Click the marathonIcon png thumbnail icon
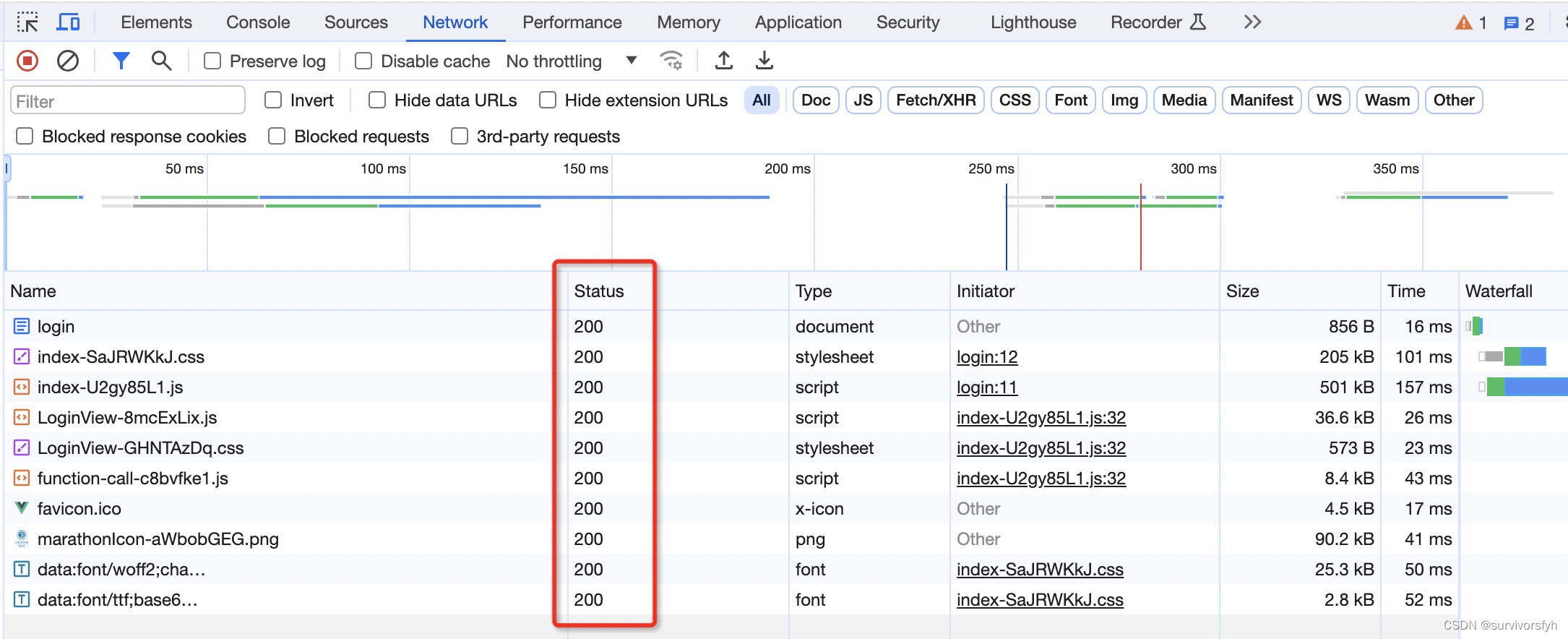 (x=22, y=539)
